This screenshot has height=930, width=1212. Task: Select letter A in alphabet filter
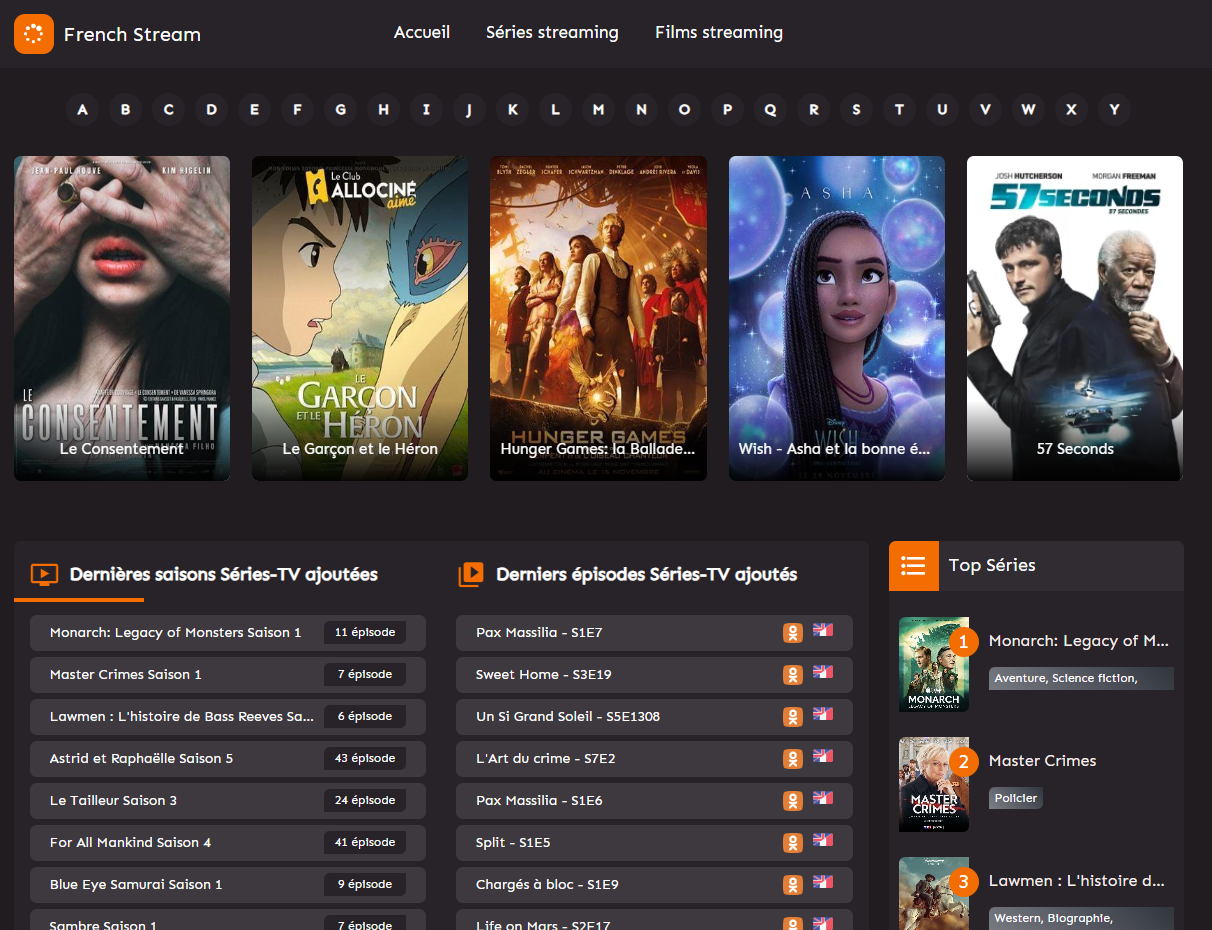(82, 109)
